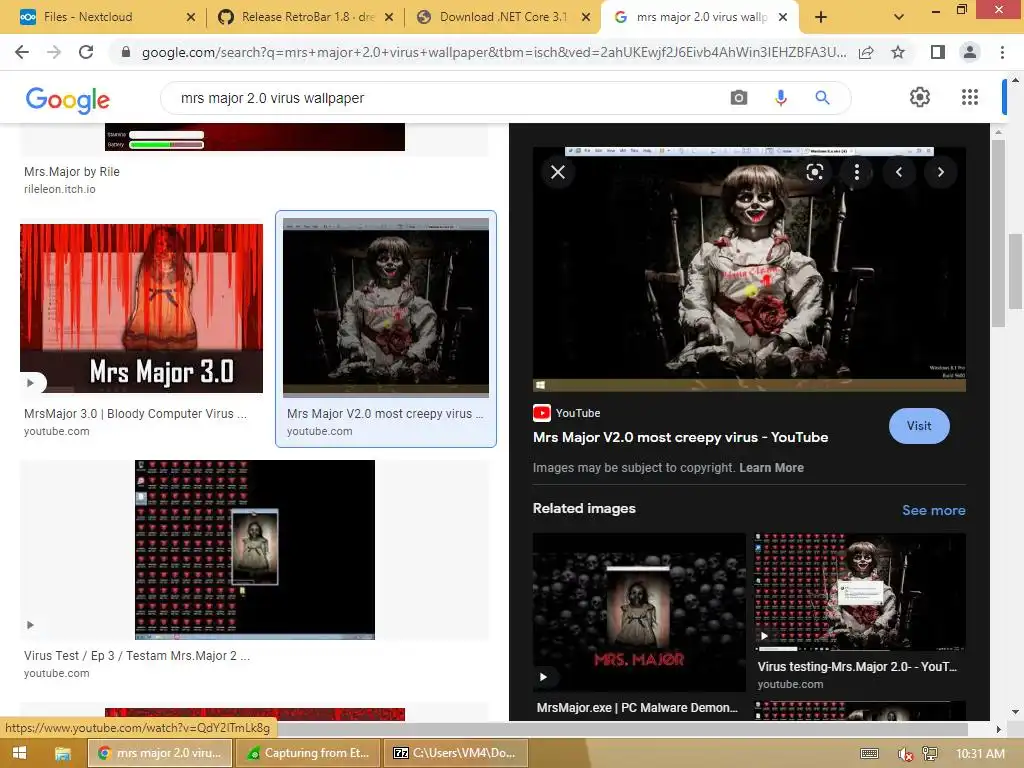
Task: Switch to Download .NET Core 3.1 tab
Action: coord(504,18)
